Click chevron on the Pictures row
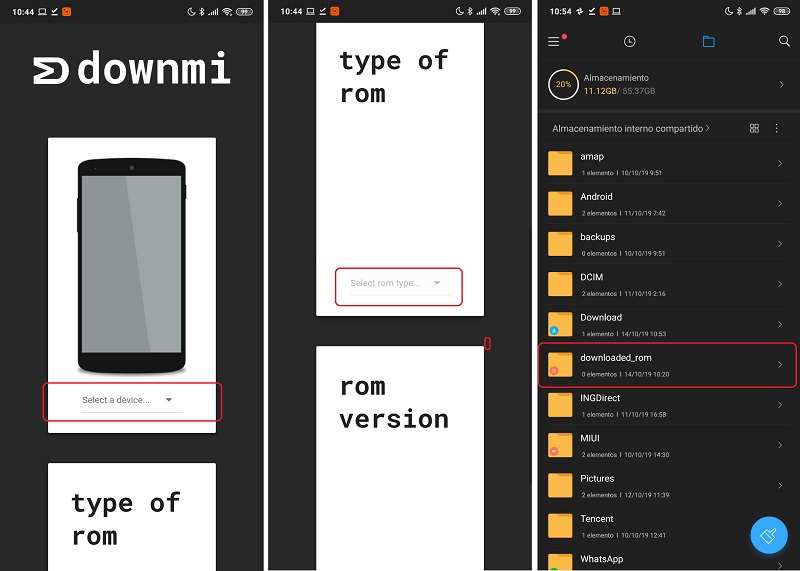 click(780, 486)
